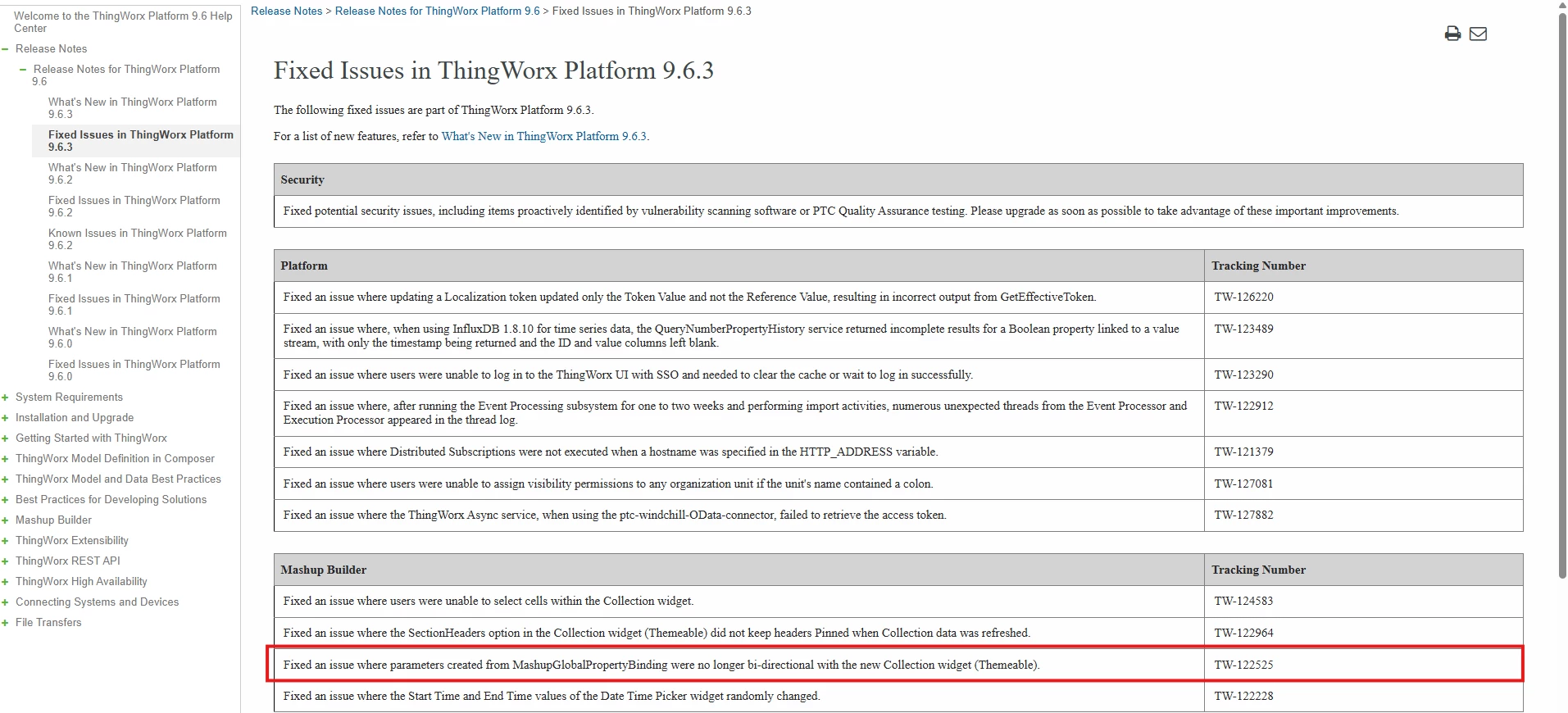1568x713 pixels.
Task: Open Fixed Issues in ThingWorx Platform 9.6.1
Action: coord(134,305)
